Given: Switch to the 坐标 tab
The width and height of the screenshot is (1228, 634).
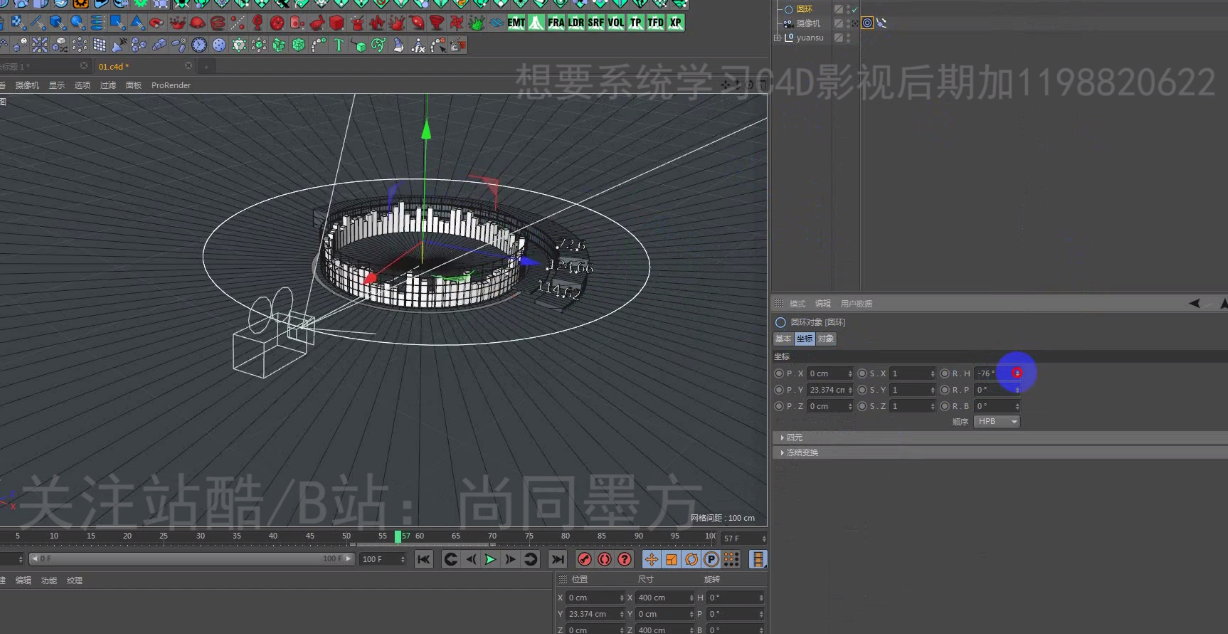Looking at the screenshot, I should click(x=804, y=339).
